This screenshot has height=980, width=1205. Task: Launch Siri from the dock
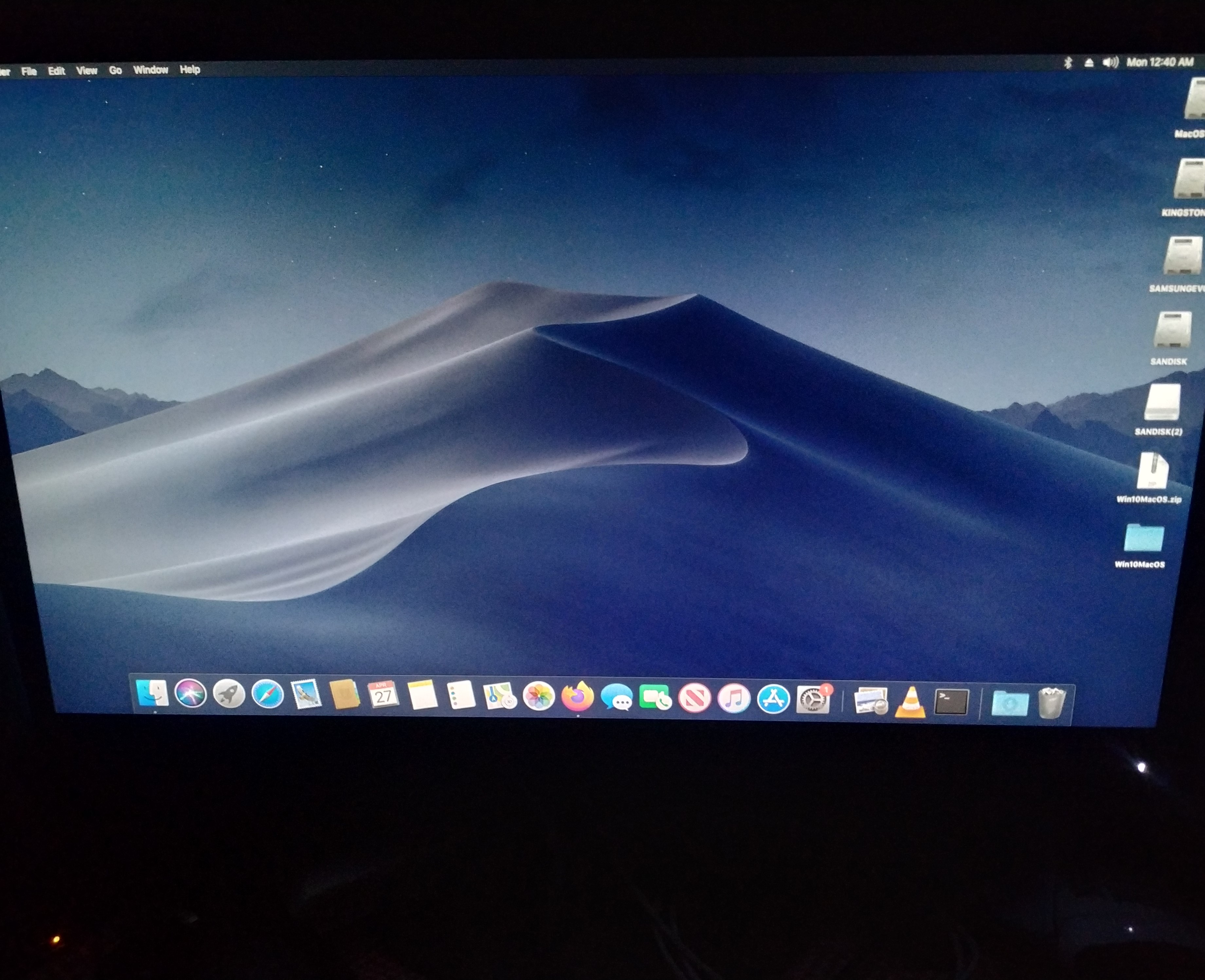pyautogui.click(x=190, y=694)
